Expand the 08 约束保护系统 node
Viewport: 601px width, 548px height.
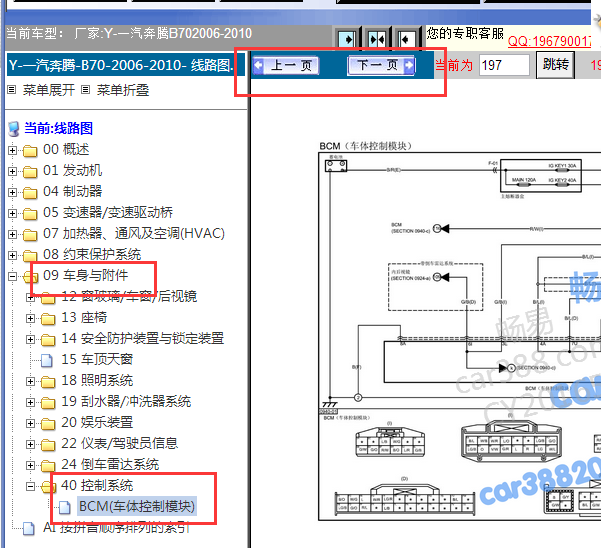[x=13, y=255]
